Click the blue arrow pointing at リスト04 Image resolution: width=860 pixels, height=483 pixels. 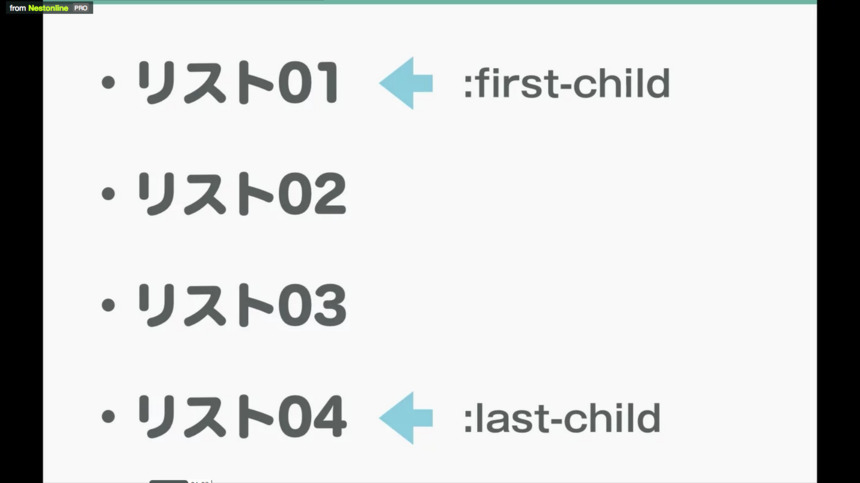[x=406, y=418]
